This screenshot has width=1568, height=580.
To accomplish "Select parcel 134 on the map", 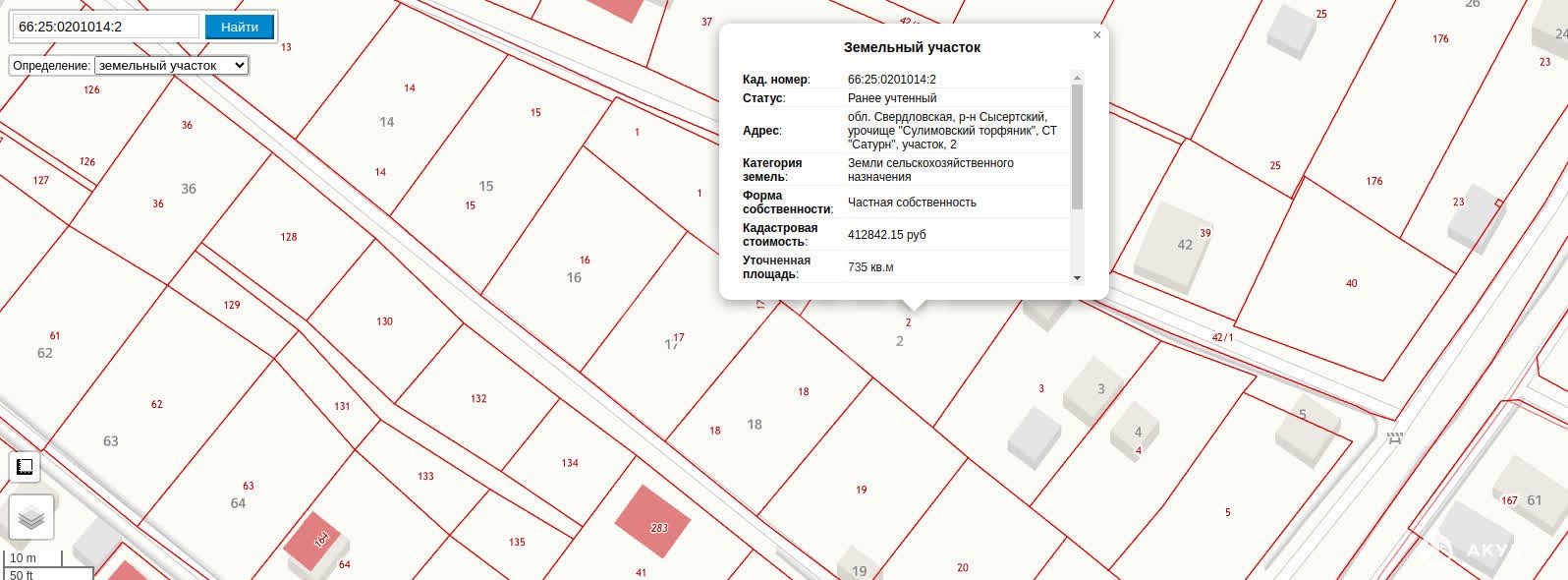I will tap(570, 463).
